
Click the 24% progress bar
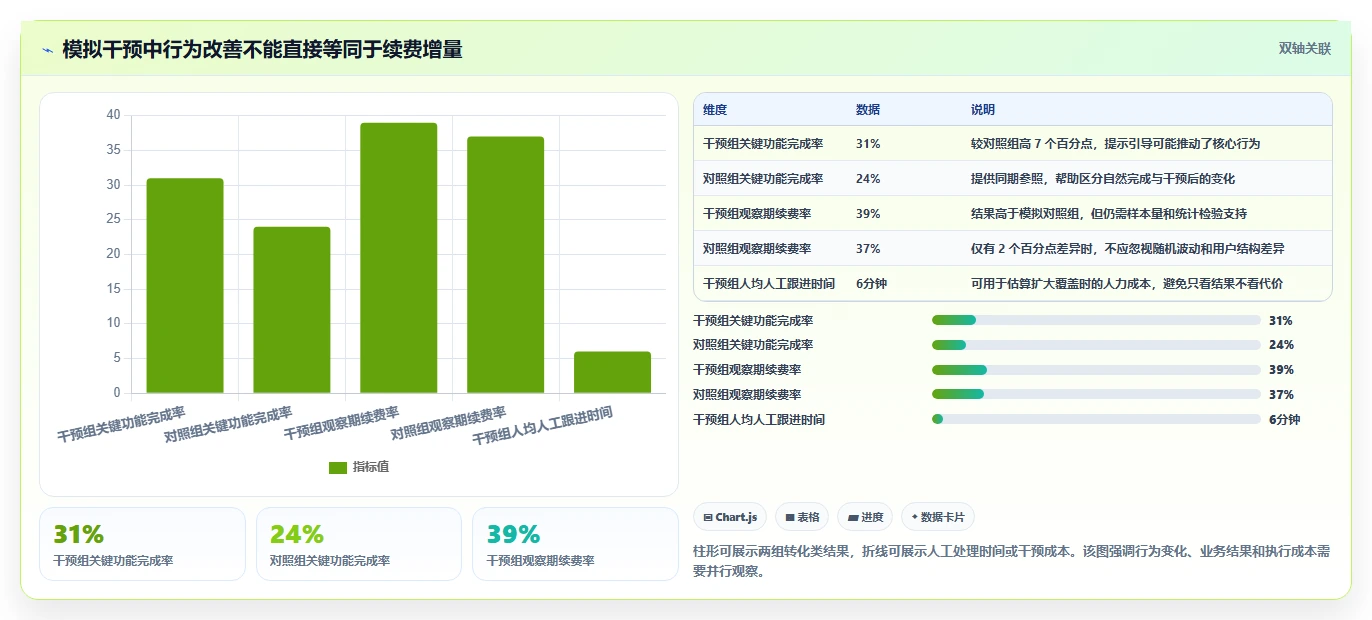coord(1096,345)
